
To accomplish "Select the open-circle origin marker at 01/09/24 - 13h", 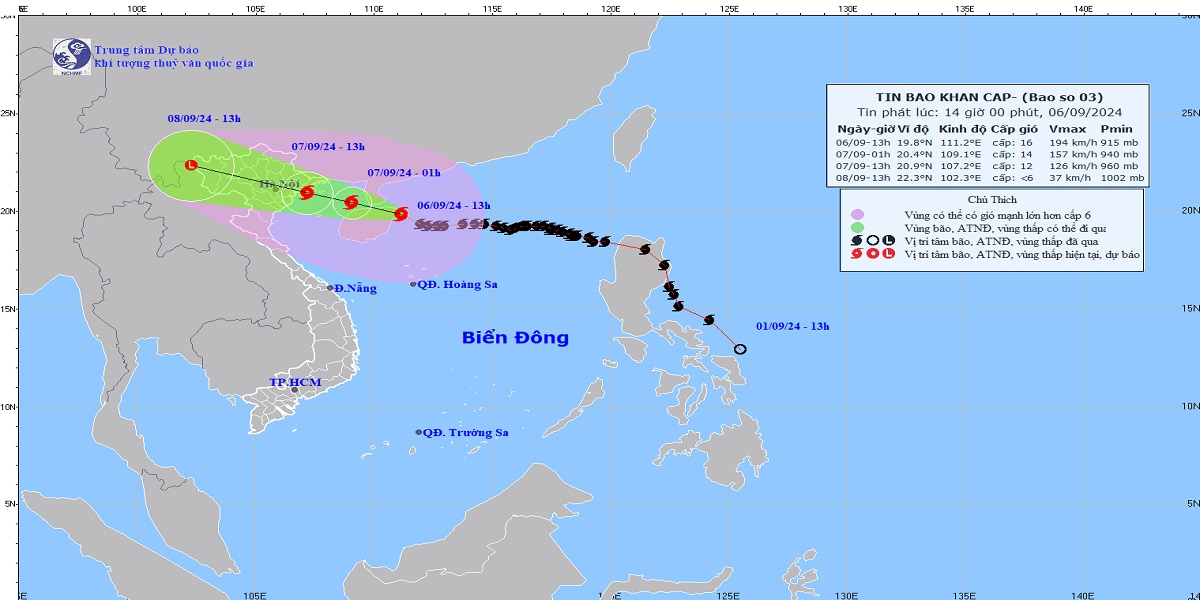I will click(x=740, y=349).
